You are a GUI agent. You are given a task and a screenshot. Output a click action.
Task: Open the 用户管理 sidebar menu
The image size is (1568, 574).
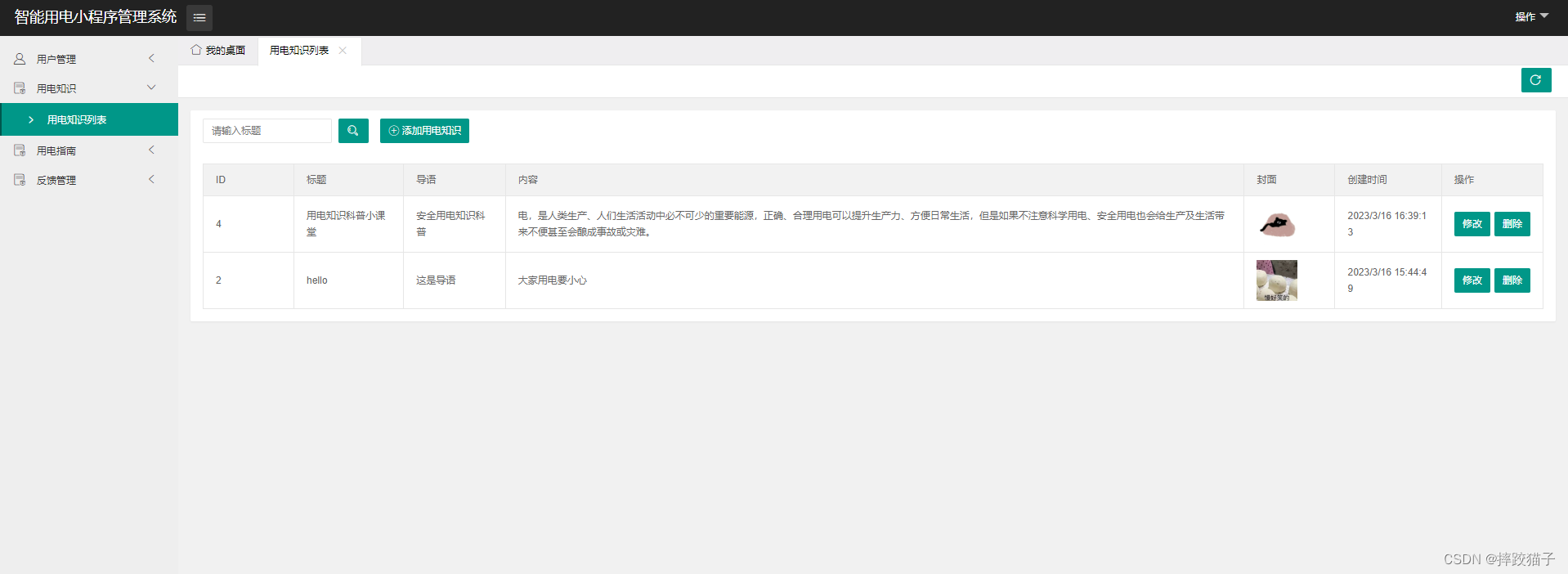(x=89, y=59)
